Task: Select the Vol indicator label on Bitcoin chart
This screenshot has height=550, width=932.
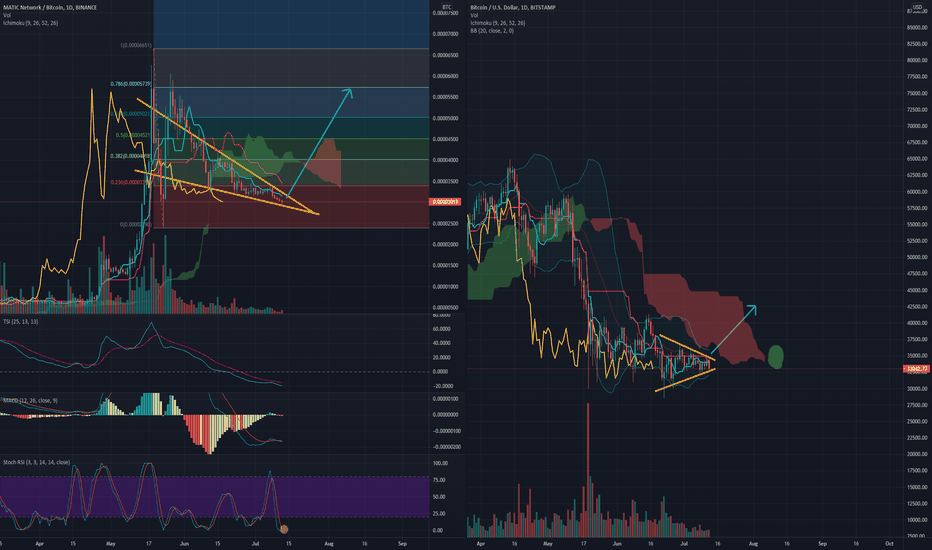Action: (x=474, y=15)
